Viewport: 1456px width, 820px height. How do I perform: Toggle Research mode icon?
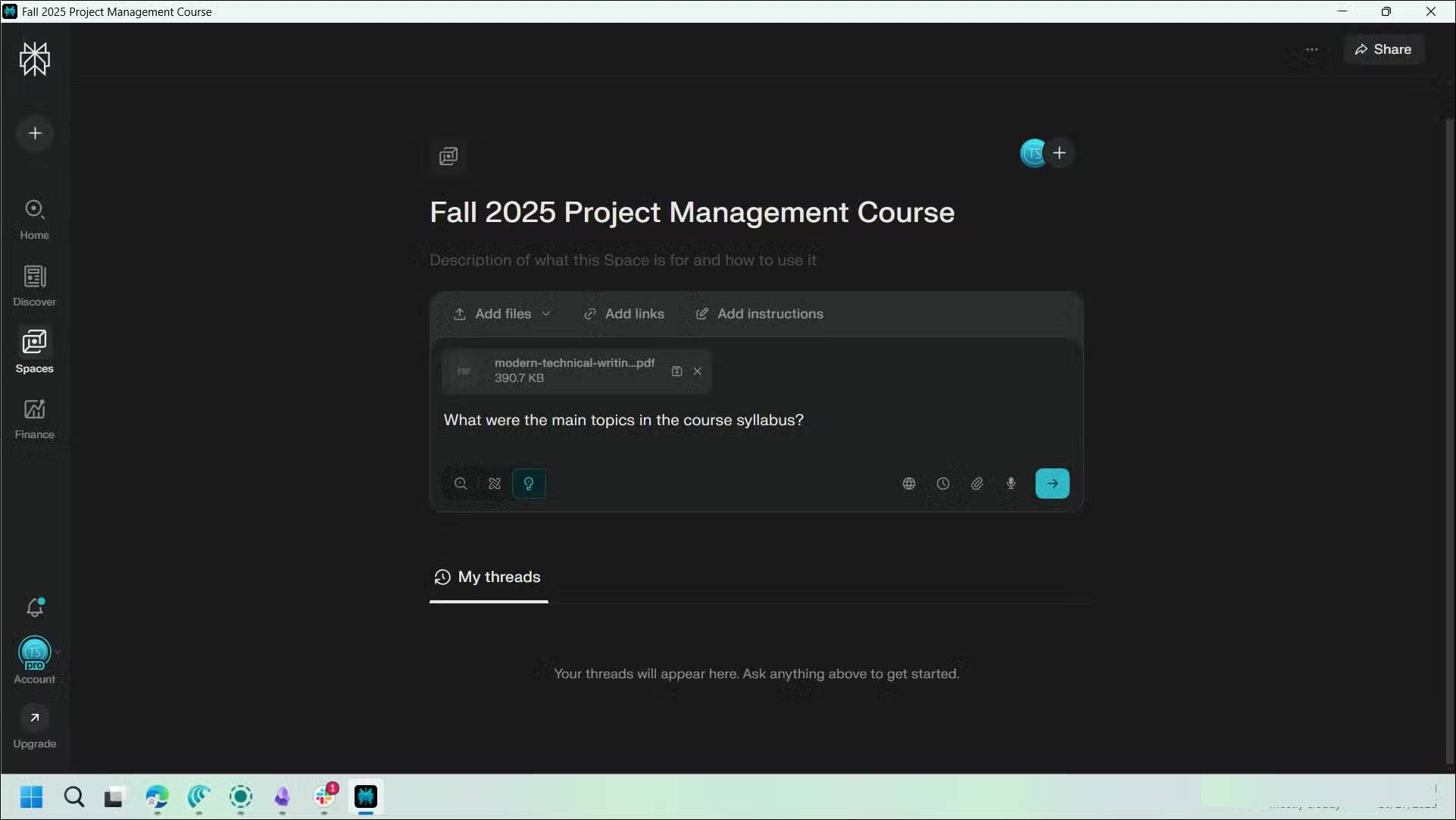pos(495,484)
